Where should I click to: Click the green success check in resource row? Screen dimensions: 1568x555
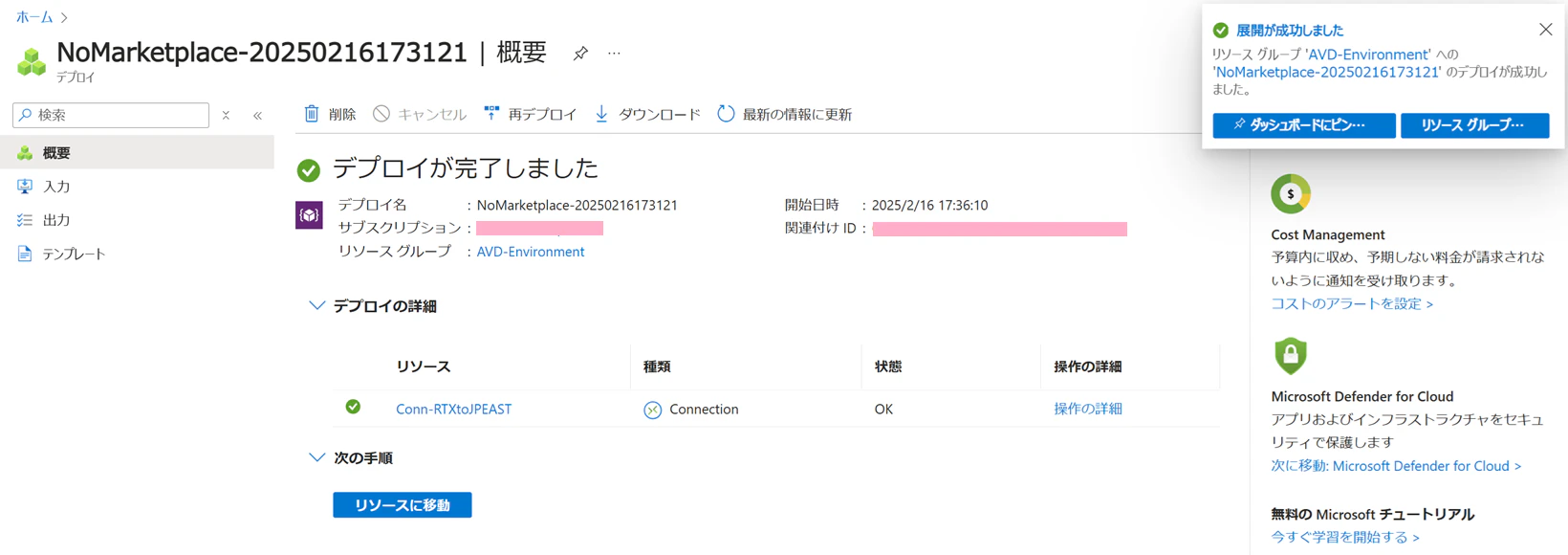click(353, 407)
